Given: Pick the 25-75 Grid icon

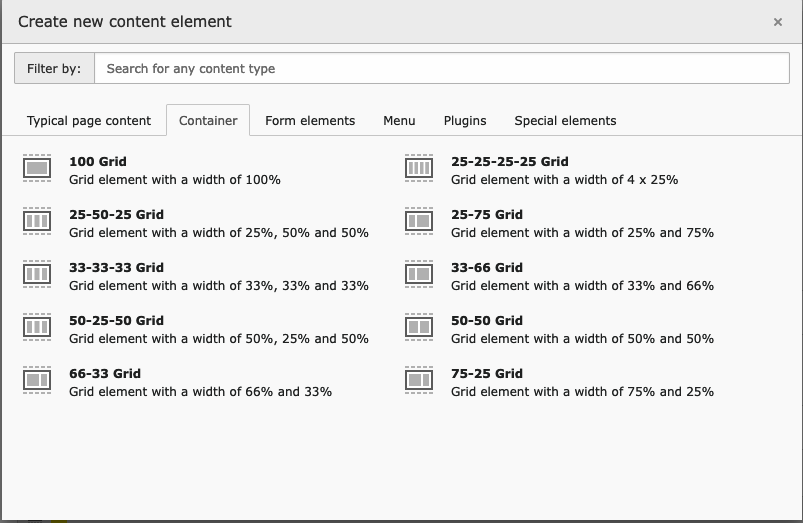Looking at the screenshot, I should (419, 221).
